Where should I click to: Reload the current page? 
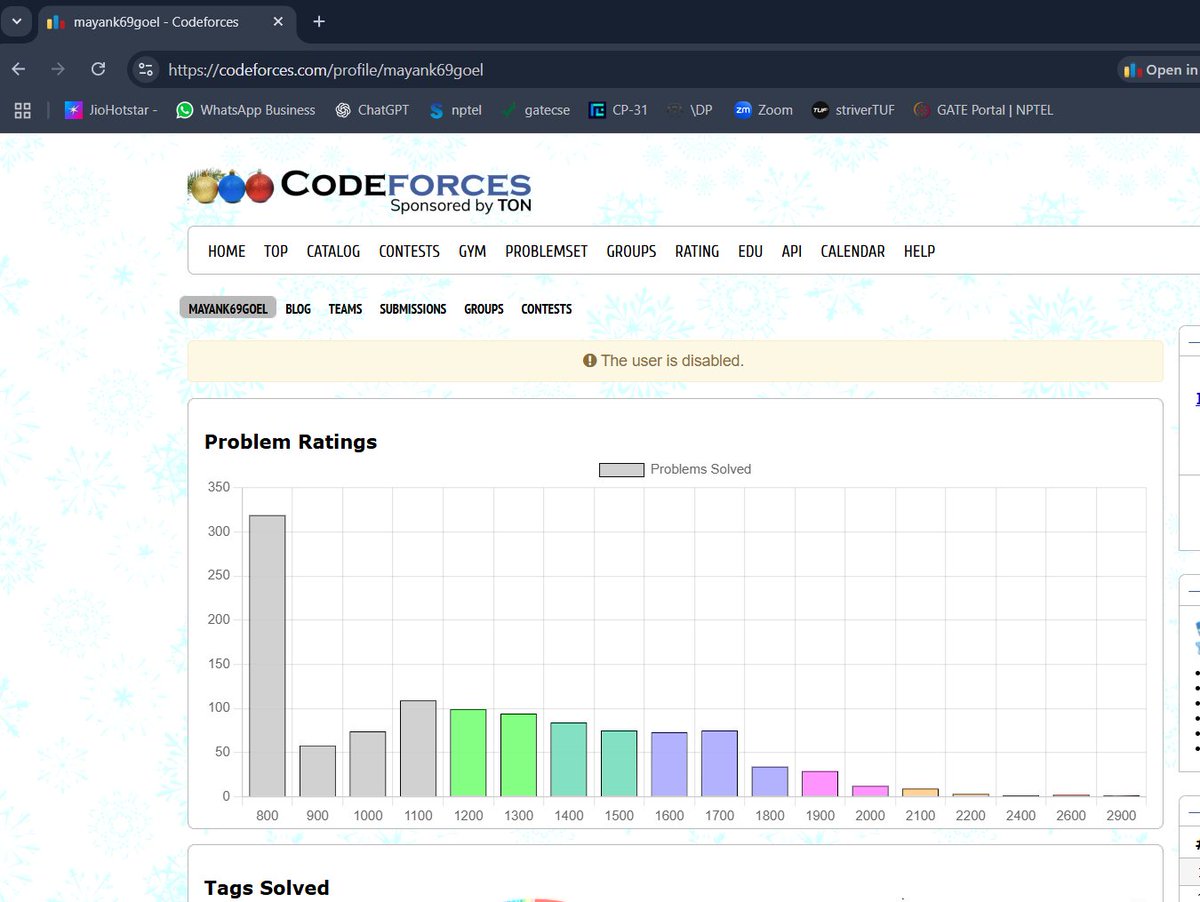pyautogui.click(x=98, y=69)
